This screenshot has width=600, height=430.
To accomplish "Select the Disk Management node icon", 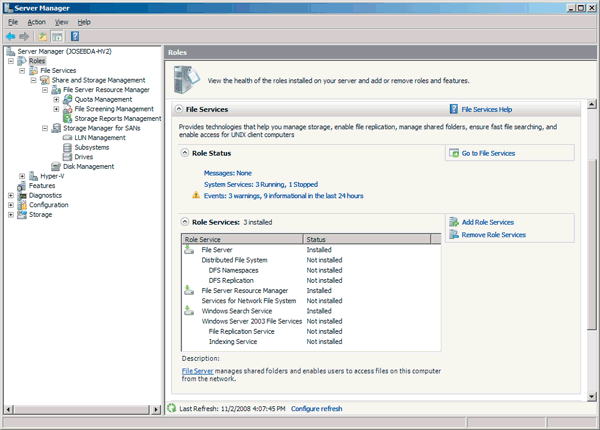I will [x=56, y=166].
